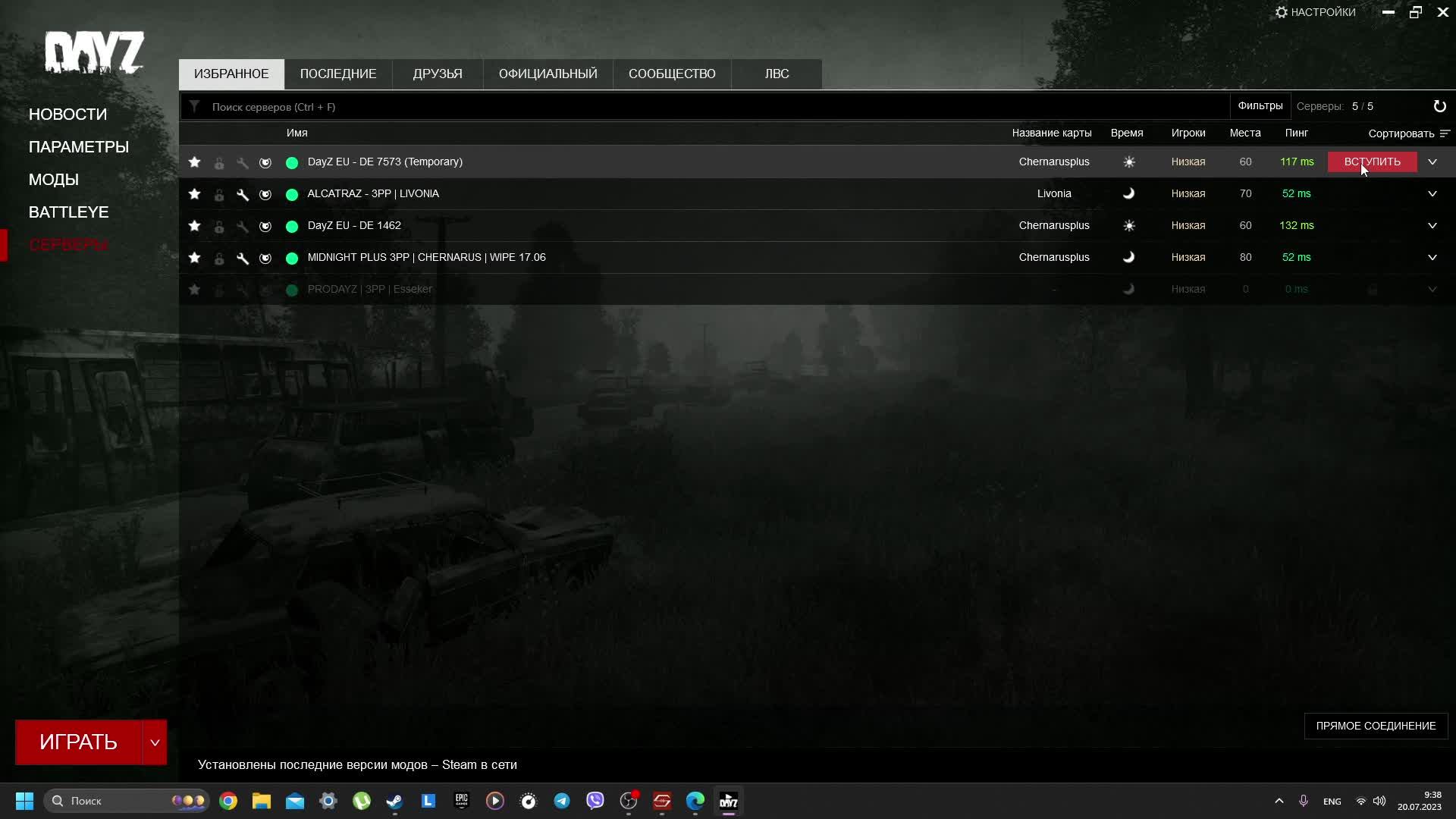Expand details for DayZ EU - DE 7573
The height and width of the screenshot is (819, 1456).
(1432, 162)
